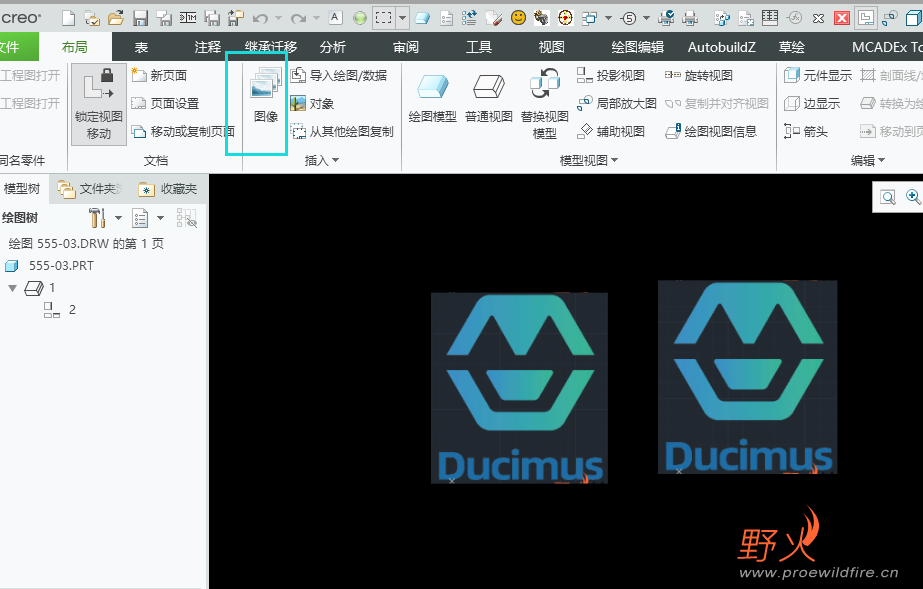The image size is (923, 589).
Task: Open the 草绘 ribbon tab
Action: [792, 47]
